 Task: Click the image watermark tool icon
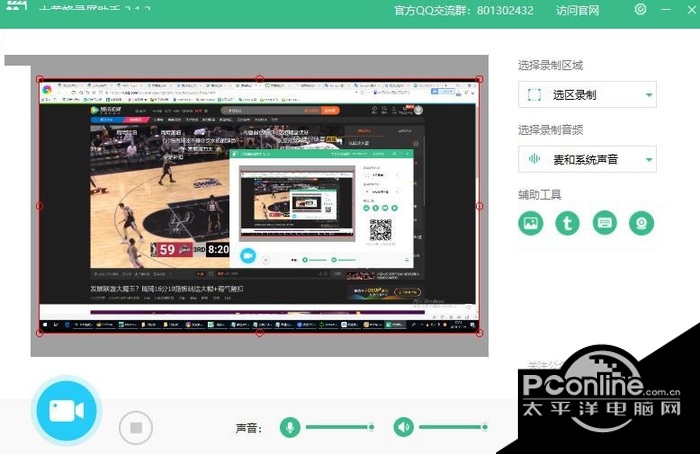(531, 223)
